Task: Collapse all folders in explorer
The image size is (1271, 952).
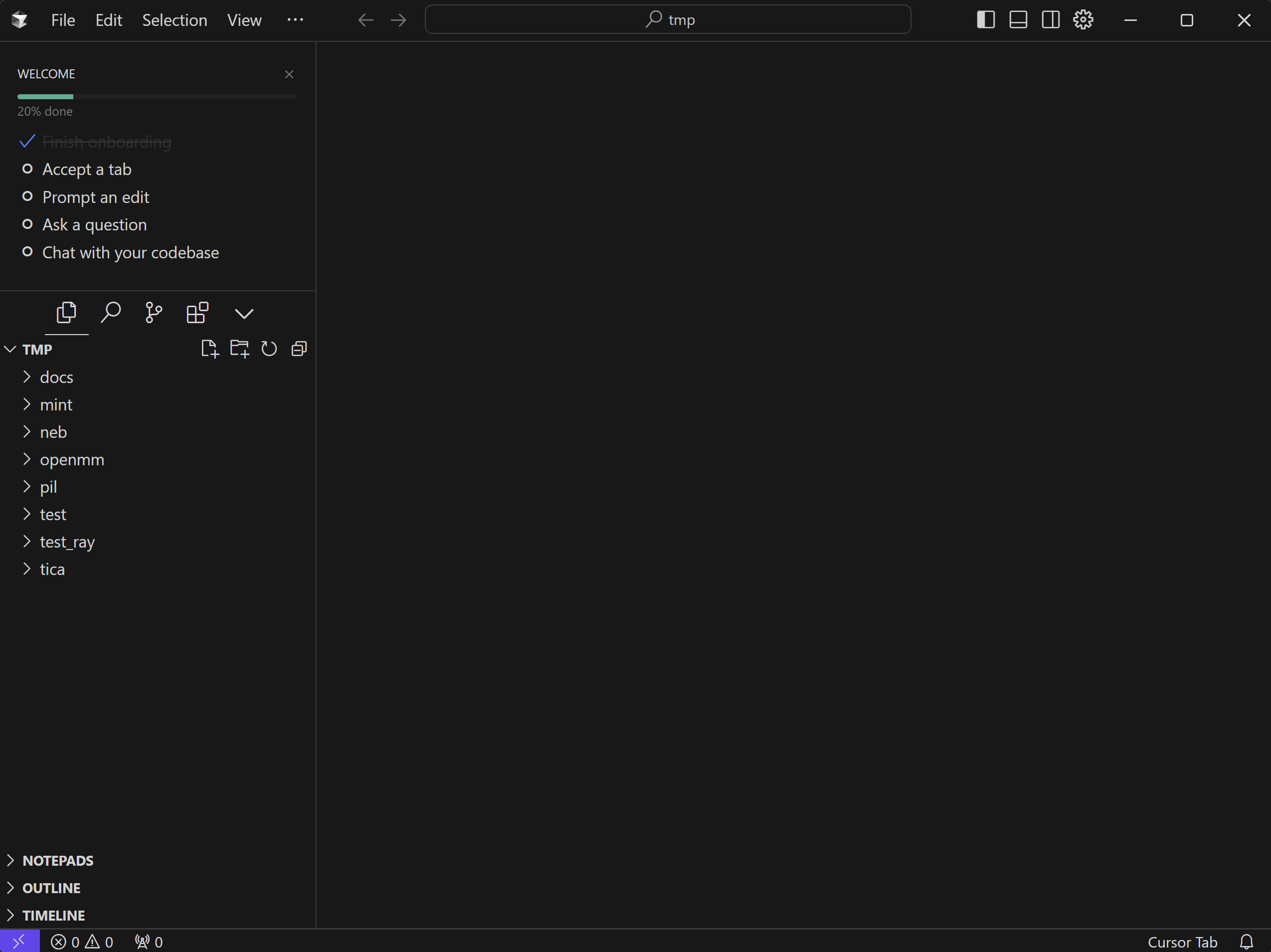Action: (299, 349)
